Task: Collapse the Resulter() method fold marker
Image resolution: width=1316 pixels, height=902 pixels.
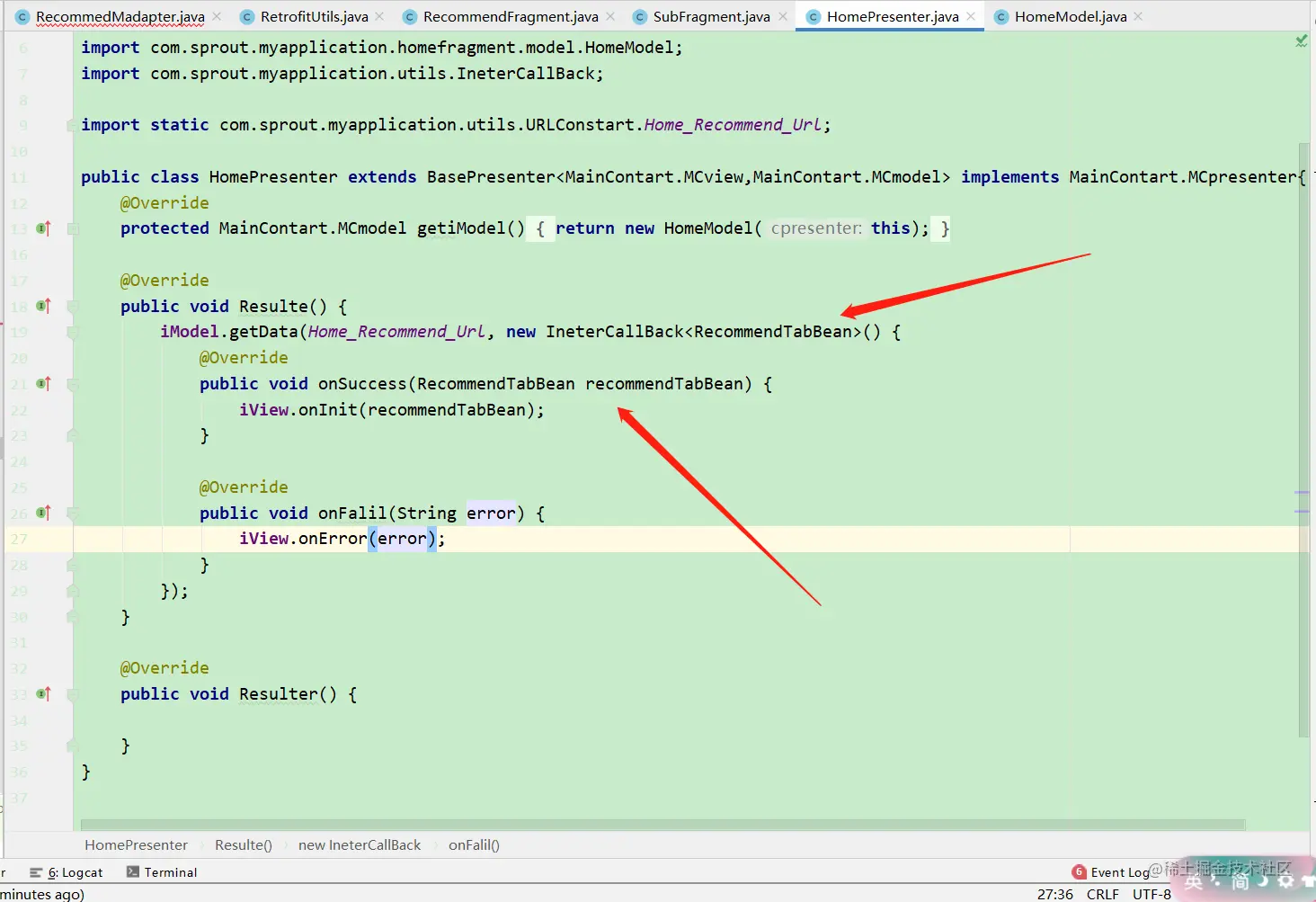Action: click(x=73, y=694)
